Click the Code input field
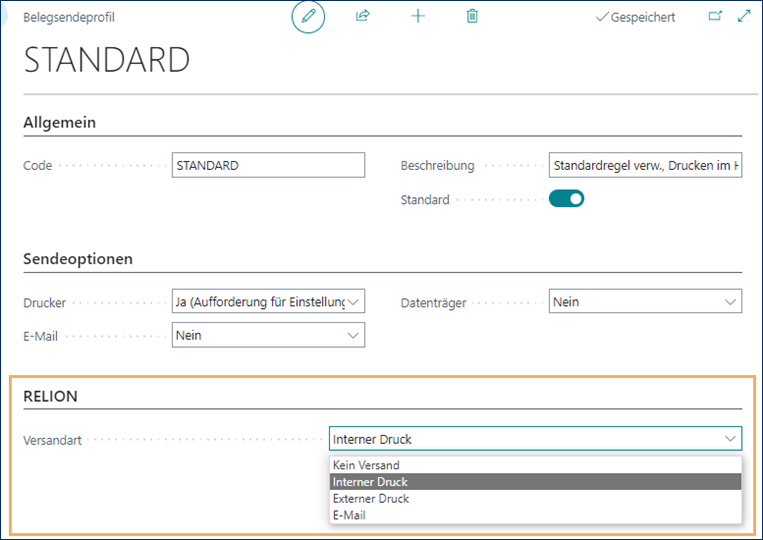Viewport: 763px width, 540px height. pyautogui.click(x=268, y=166)
